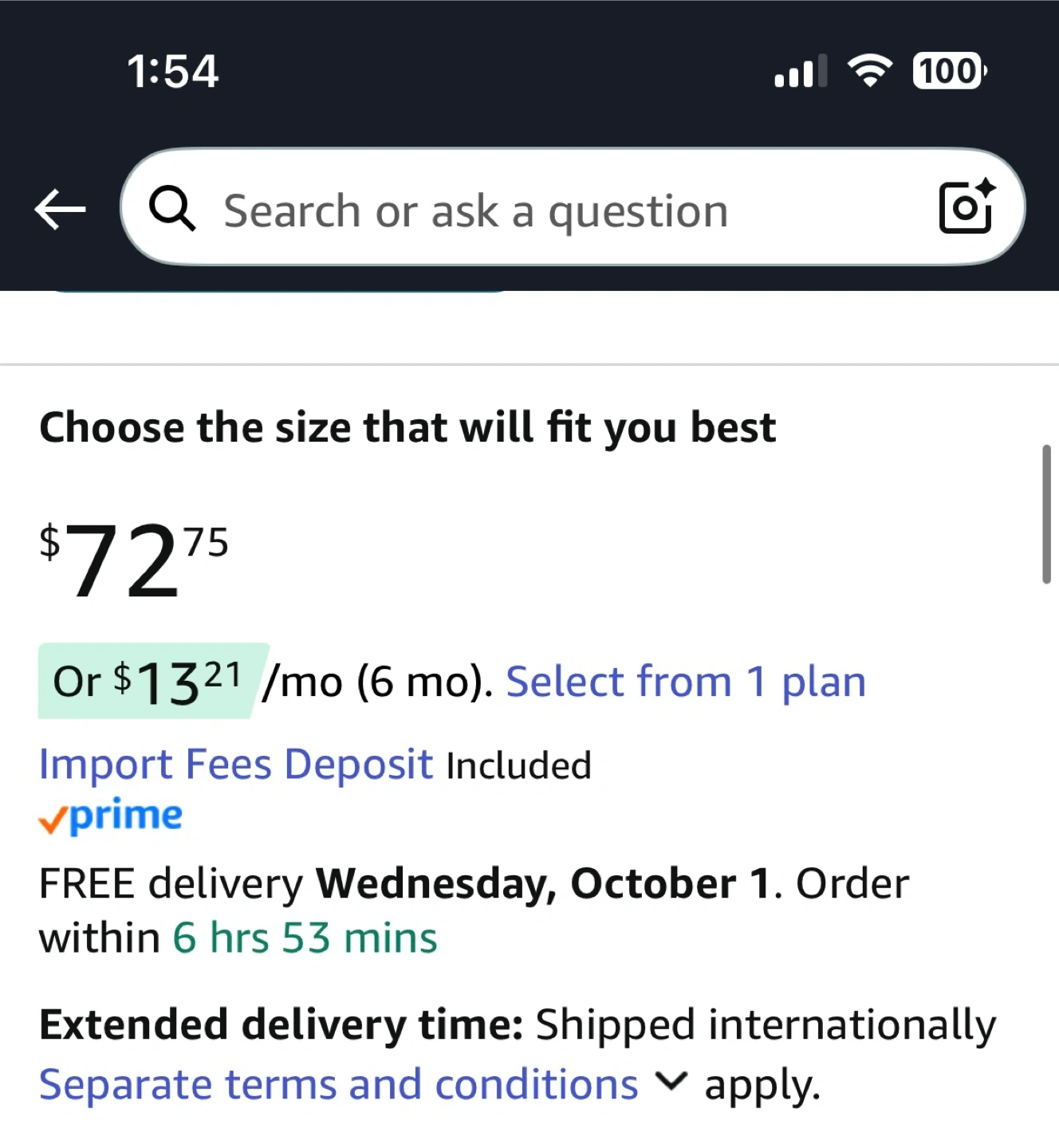Tap the 1:54 clock display
The width and height of the screenshot is (1059, 1148).
[x=172, y=71]
